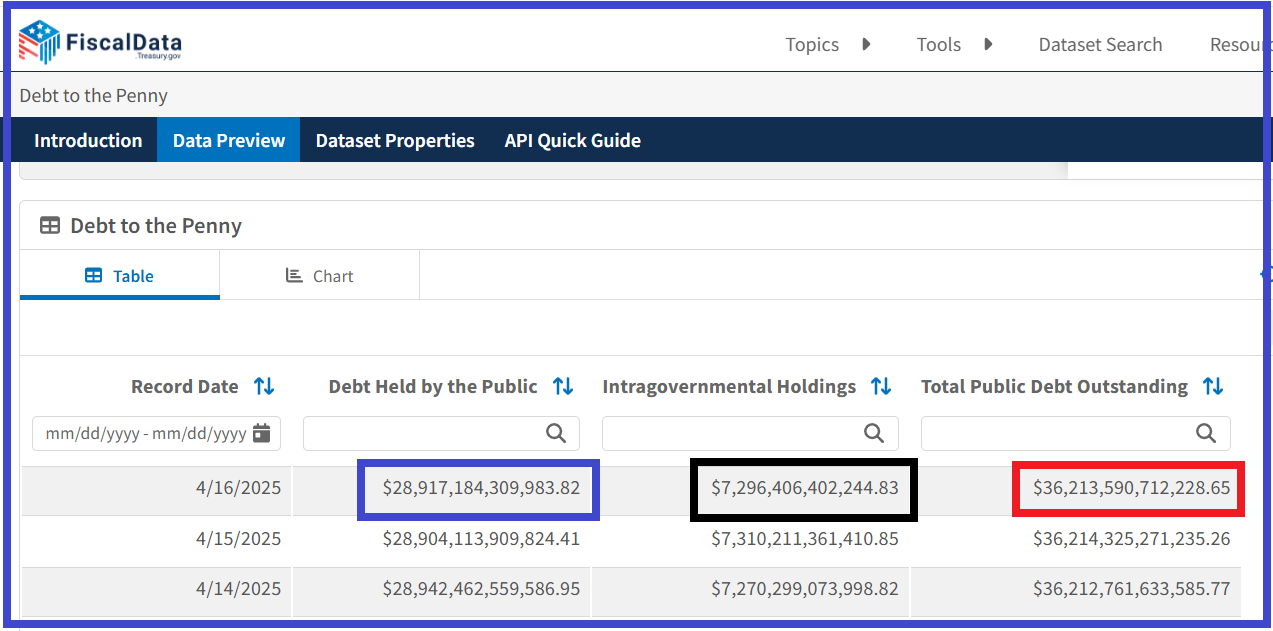Sort by Record Date column
Screen dimensions: 1273x631
click(x=264, y=386)
